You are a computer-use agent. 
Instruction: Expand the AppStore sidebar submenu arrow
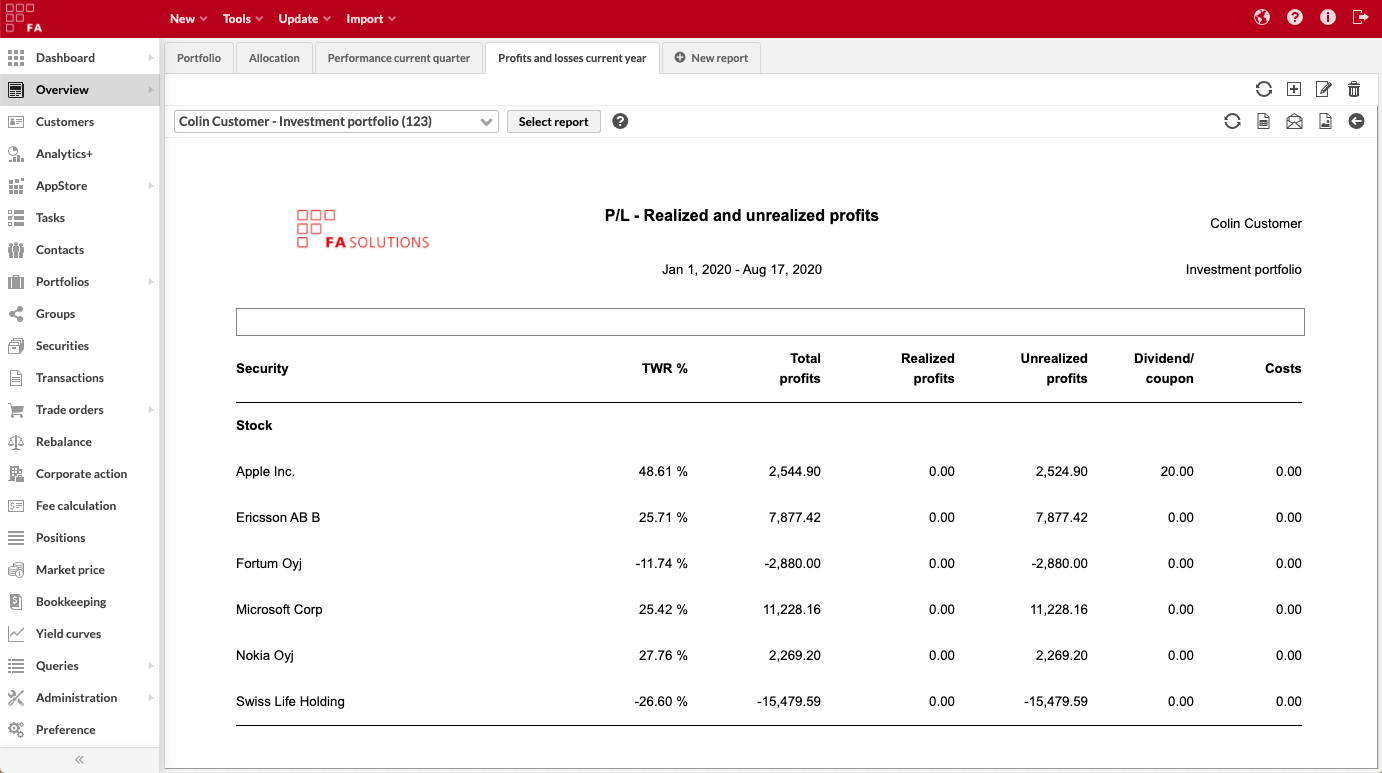151,186
